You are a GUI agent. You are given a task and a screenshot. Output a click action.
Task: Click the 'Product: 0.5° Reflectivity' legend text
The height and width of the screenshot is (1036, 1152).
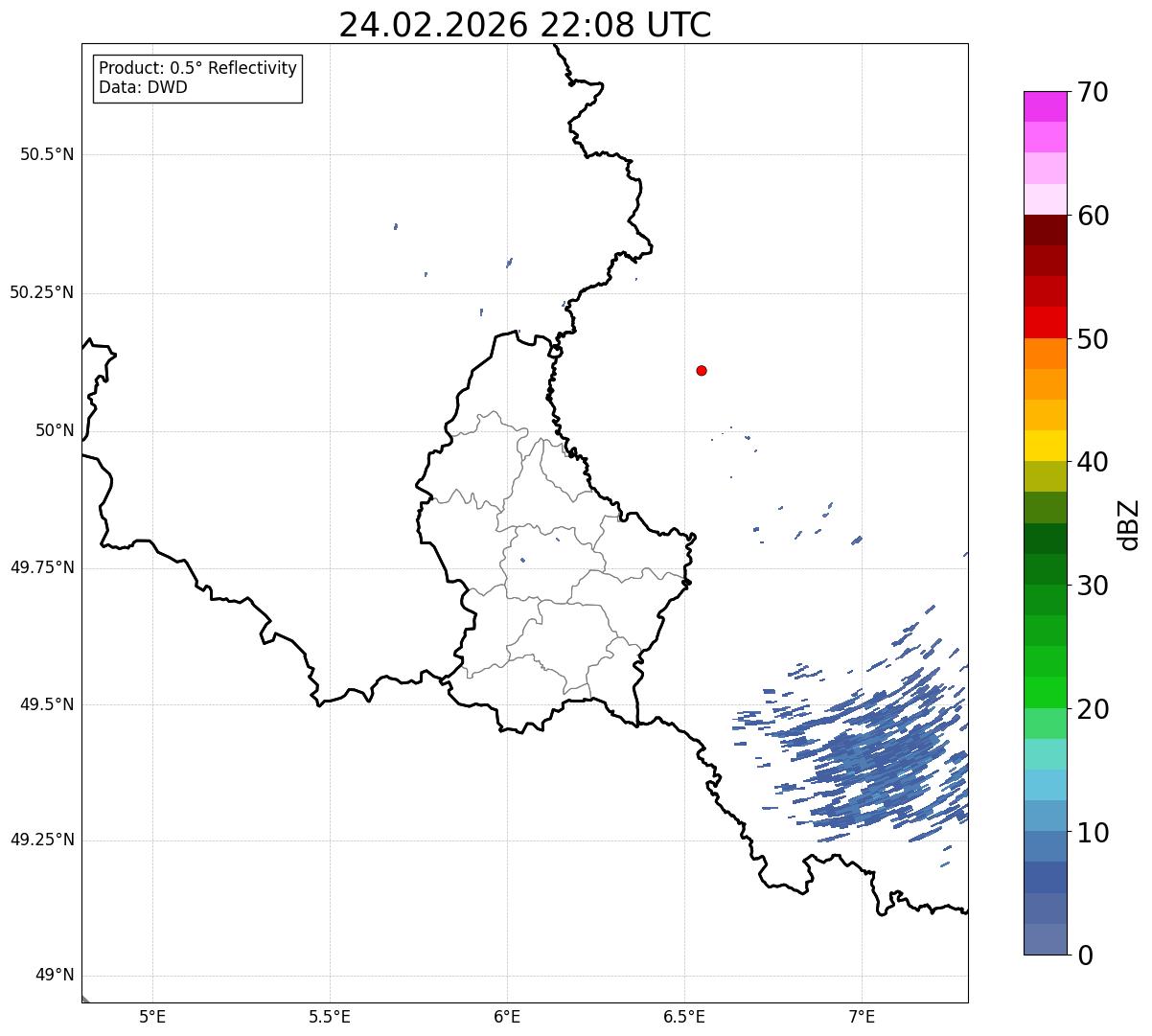pyautogui.click(x=197, y=69)
